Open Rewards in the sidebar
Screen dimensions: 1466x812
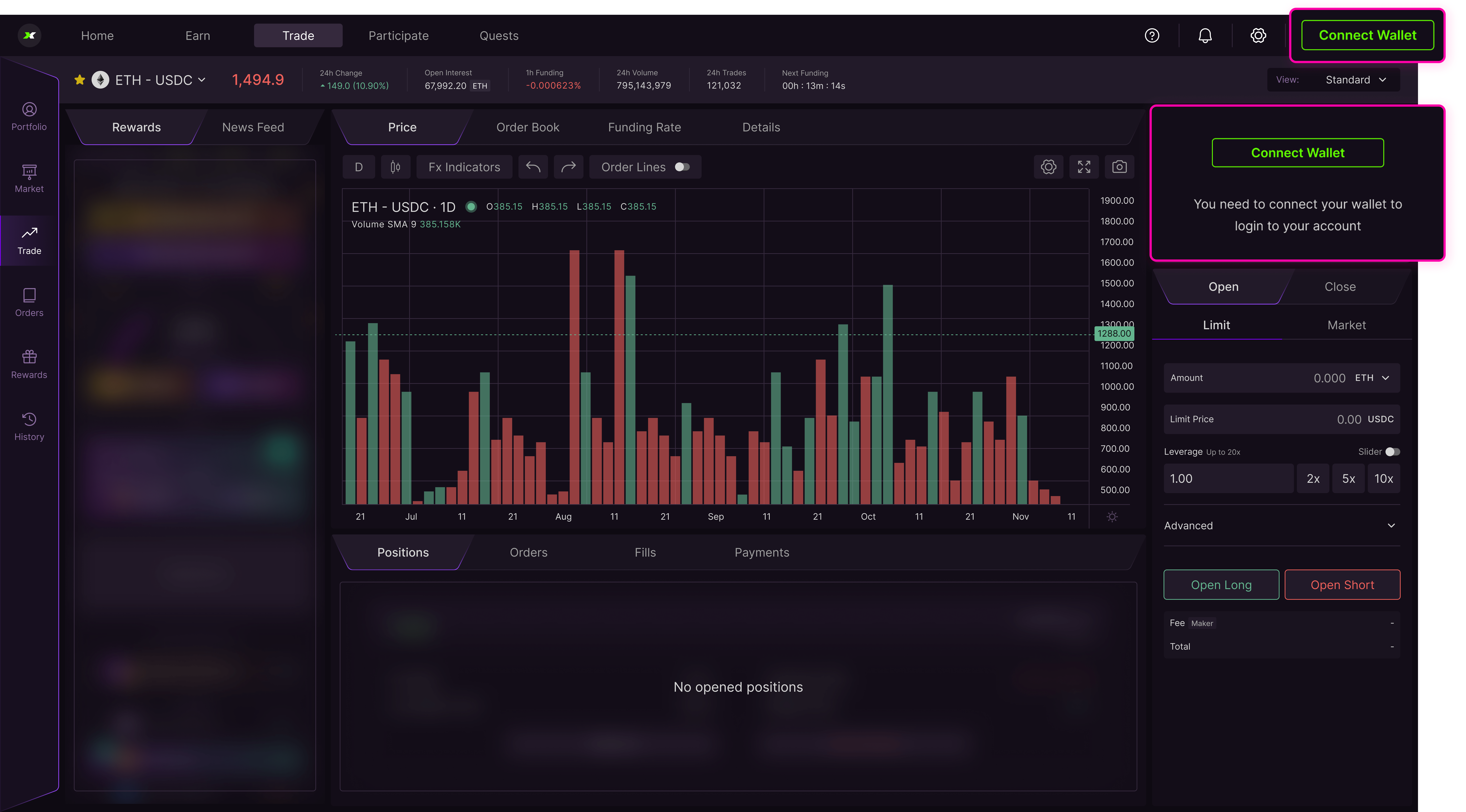click(29, 364)
